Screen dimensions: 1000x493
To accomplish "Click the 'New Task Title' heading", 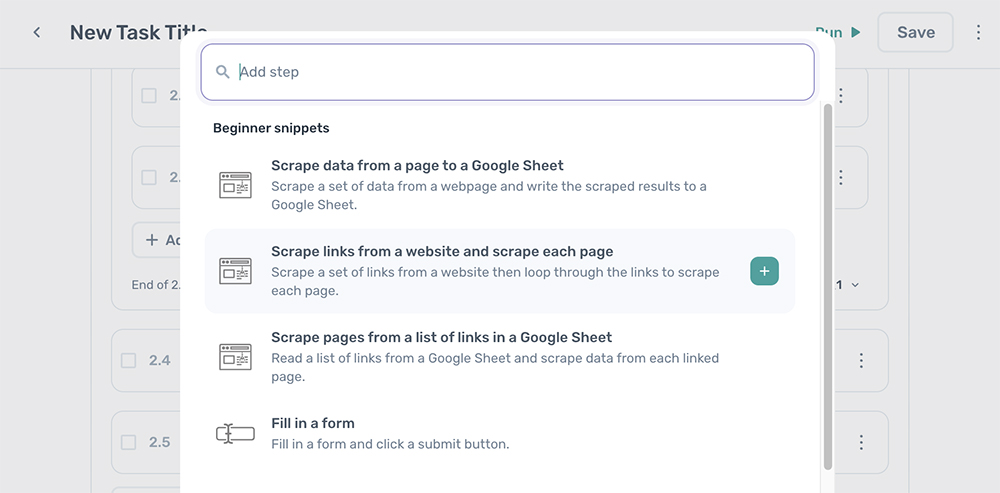I will coord(138,33).
